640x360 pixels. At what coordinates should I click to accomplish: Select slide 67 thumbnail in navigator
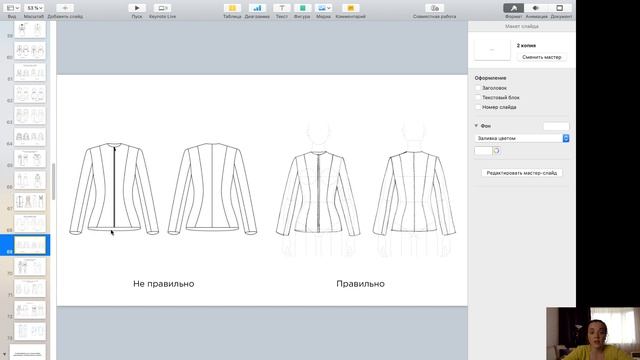30,202
